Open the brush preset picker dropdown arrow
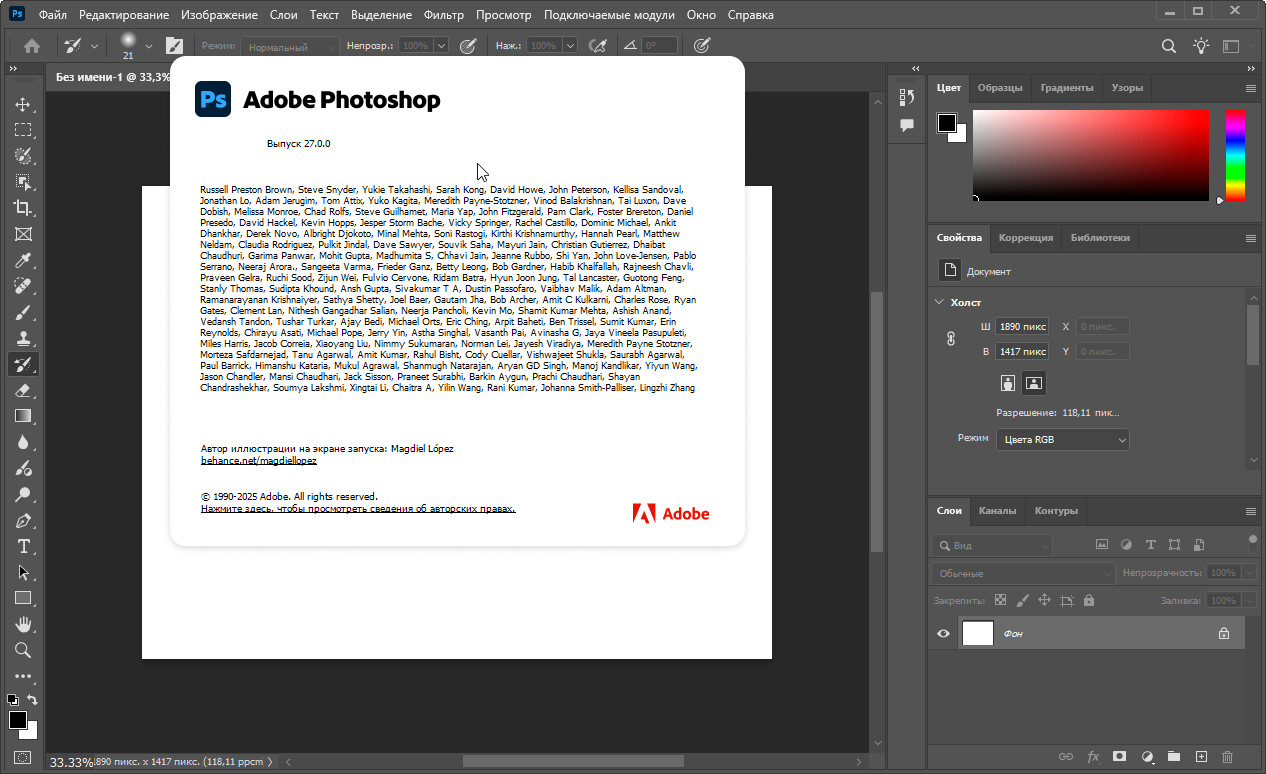The width and height of the screenshot is (1266, 774). (149, 46)
